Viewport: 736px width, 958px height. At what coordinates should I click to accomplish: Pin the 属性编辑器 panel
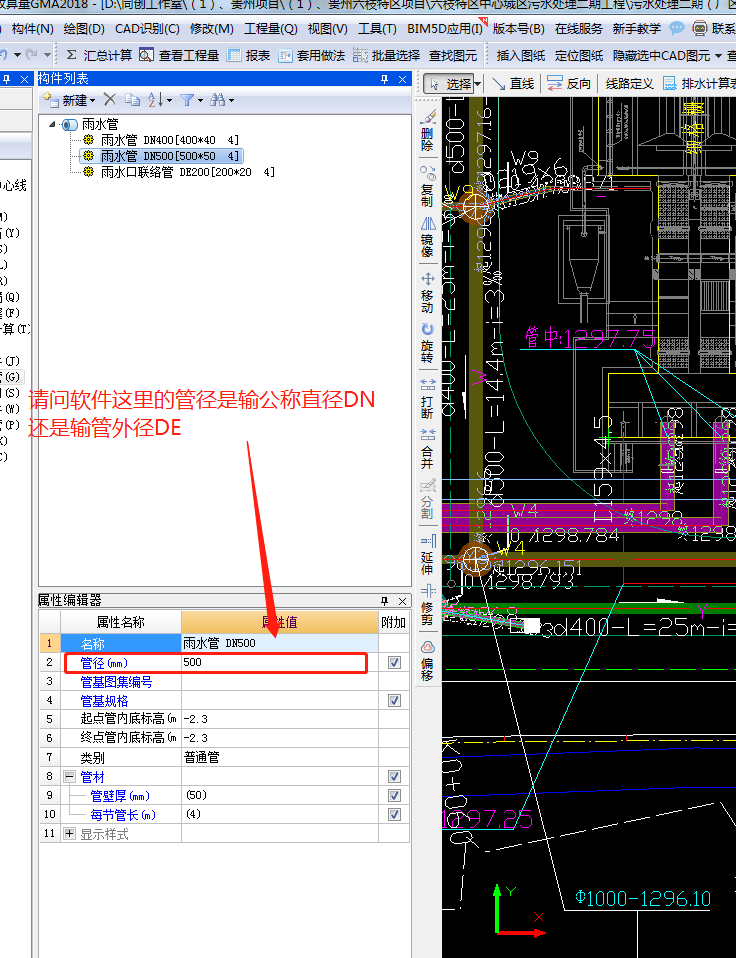(384, 601)
